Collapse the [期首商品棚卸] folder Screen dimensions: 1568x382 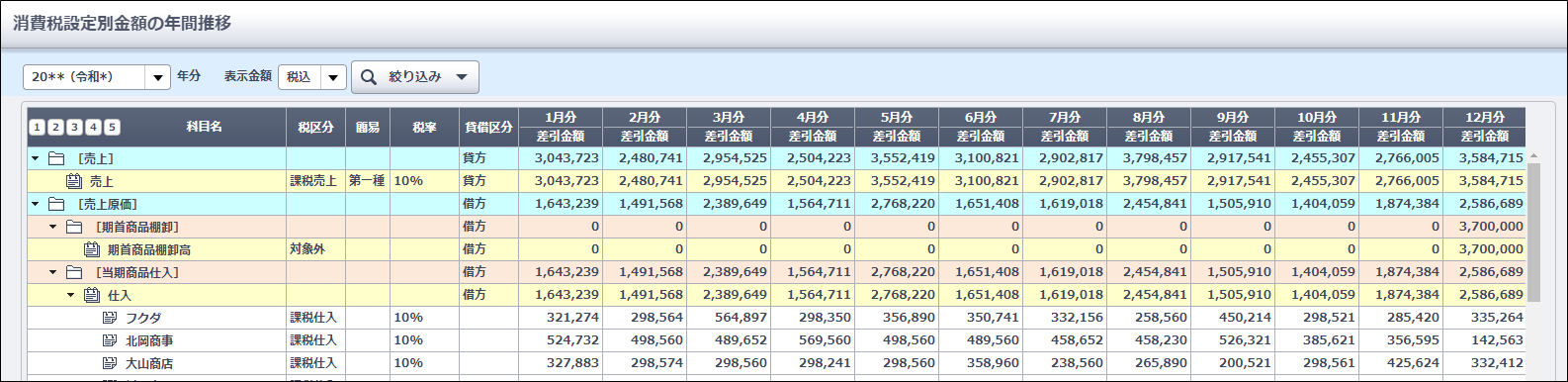click(53, 227)
